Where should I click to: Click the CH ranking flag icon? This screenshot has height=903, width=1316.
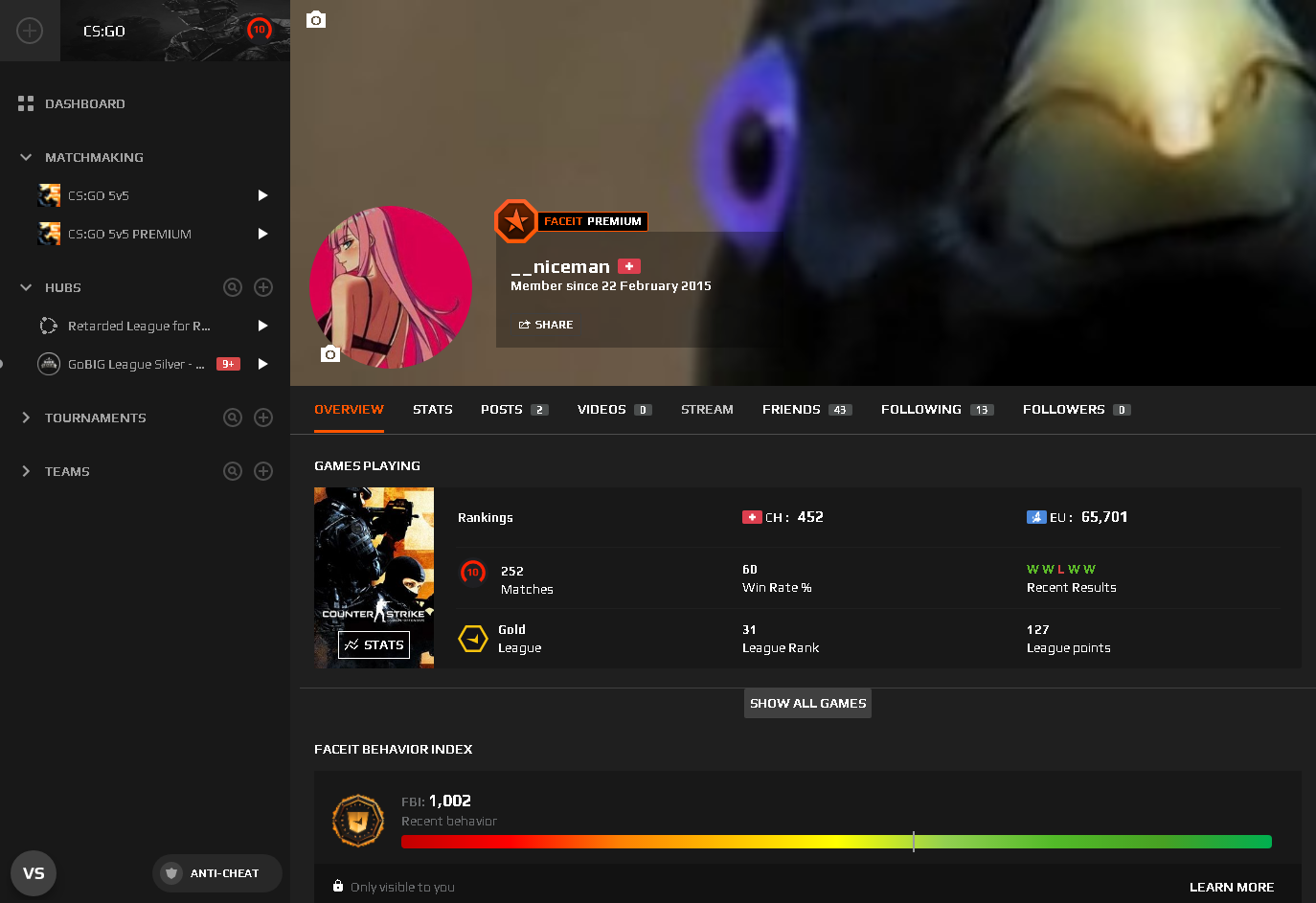click(x=752, y=517)
